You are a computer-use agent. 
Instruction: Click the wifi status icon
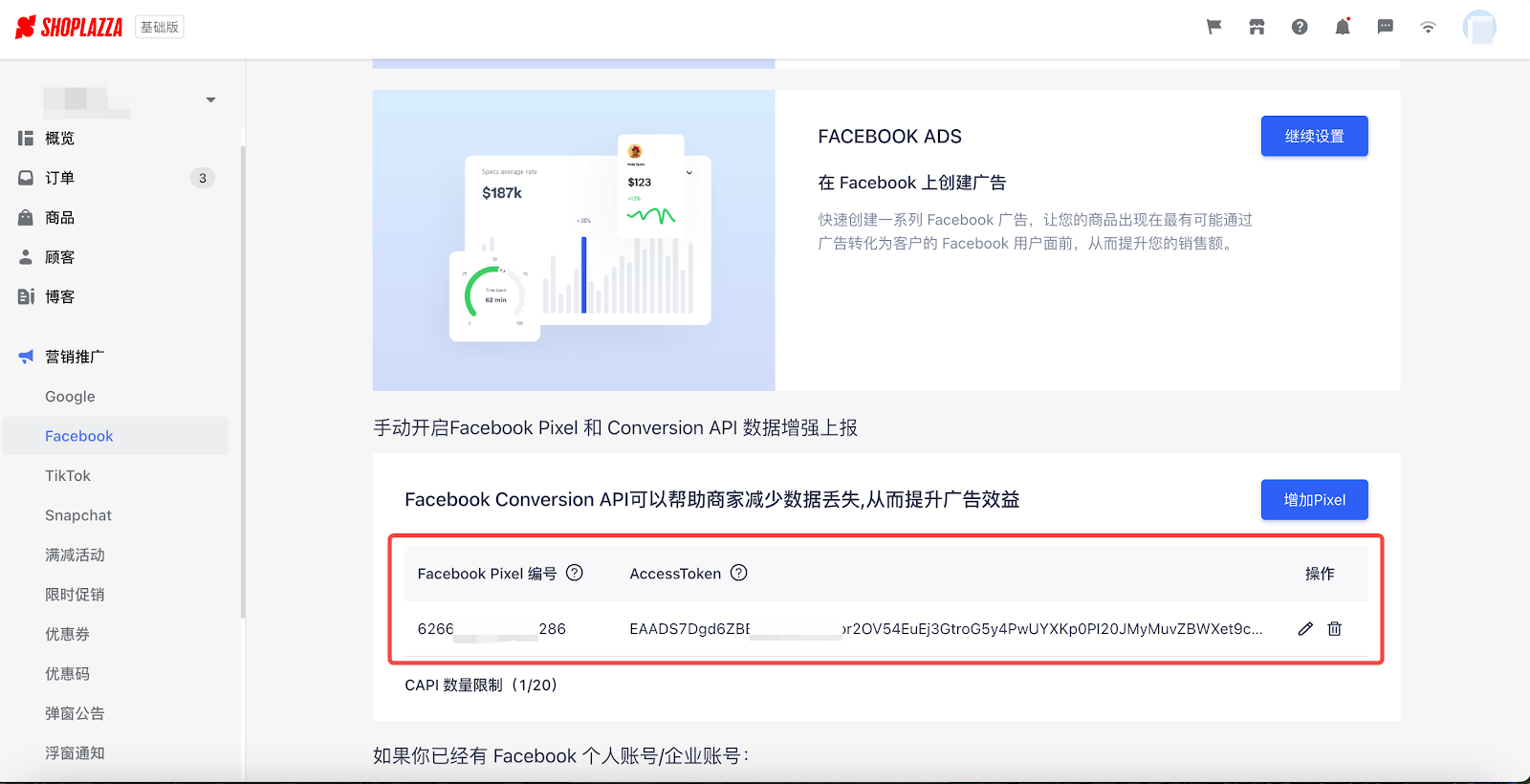click(x=1428, y=28)
